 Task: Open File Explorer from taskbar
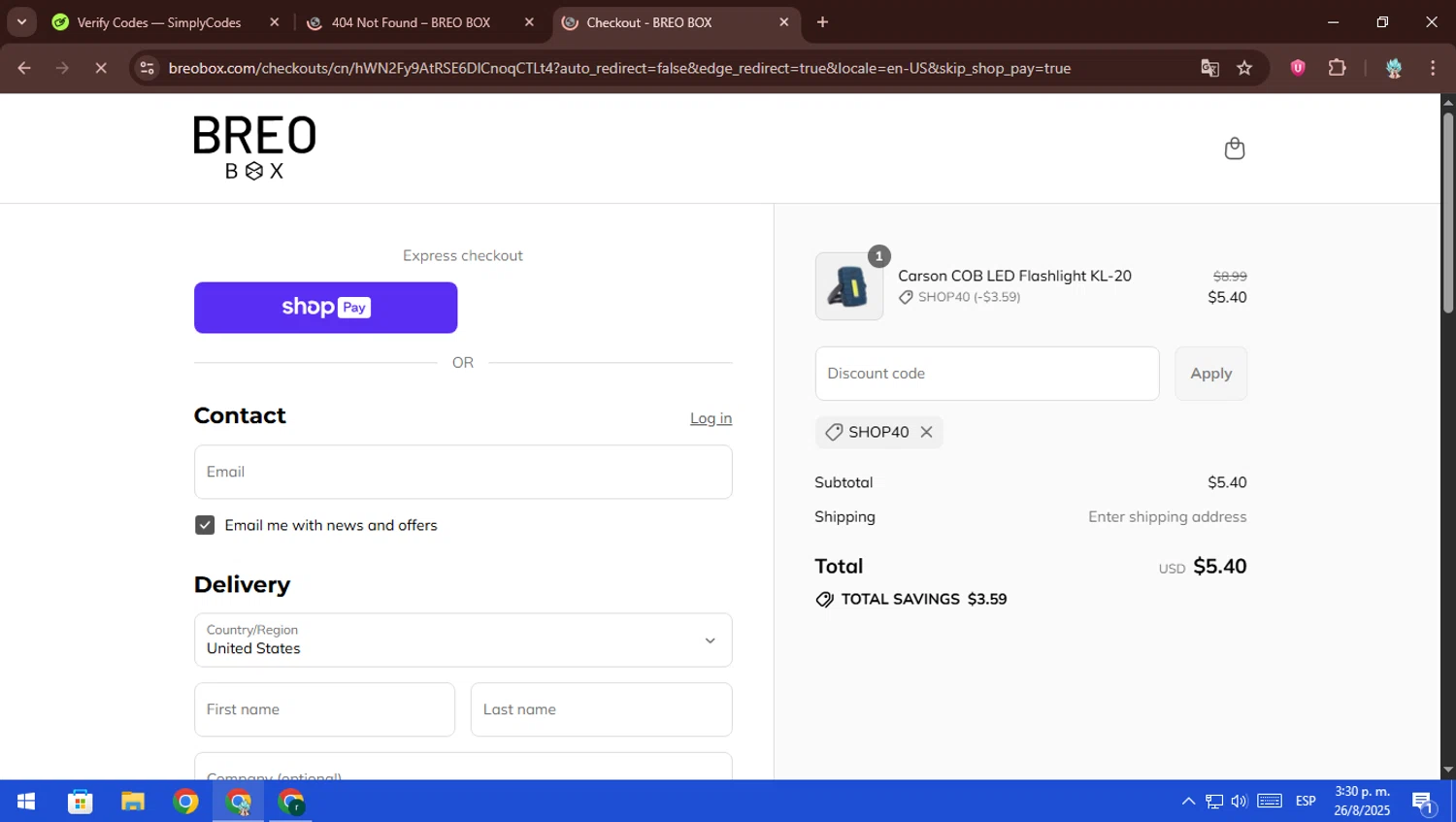click(133, 802)
